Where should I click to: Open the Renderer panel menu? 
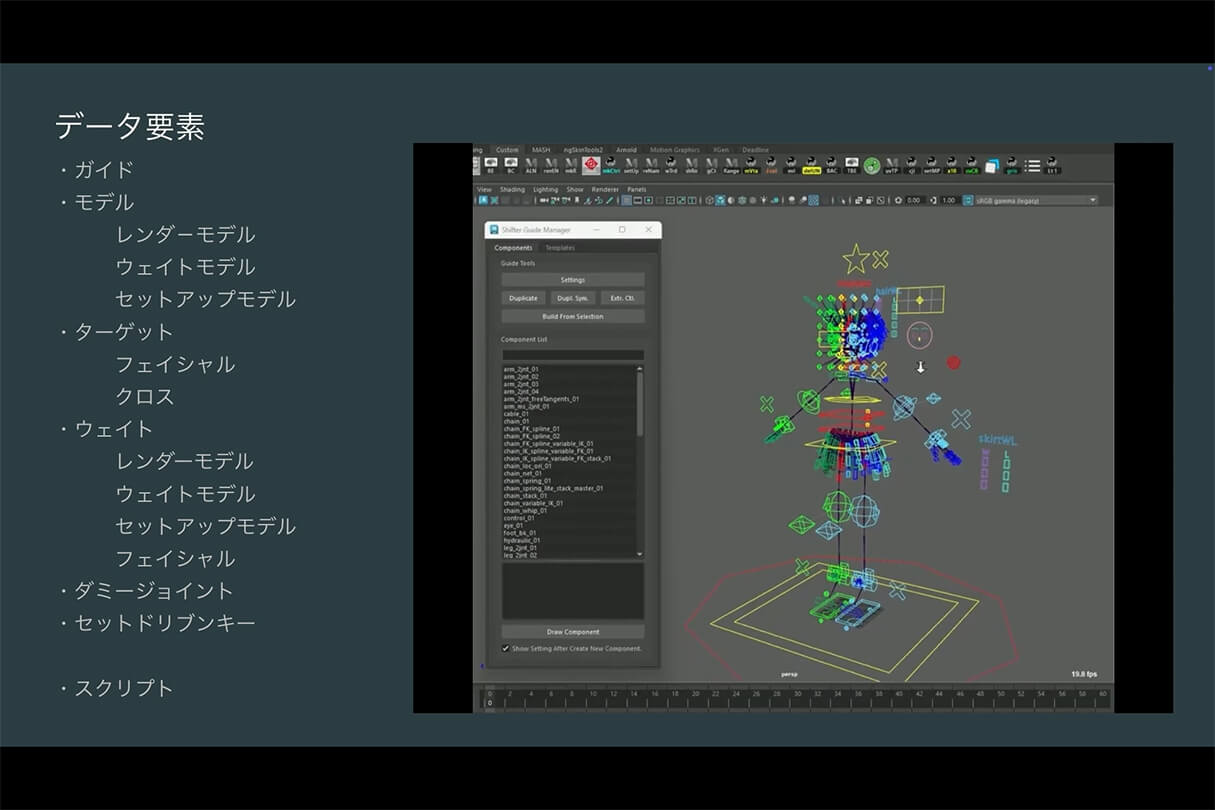[605, 189]
